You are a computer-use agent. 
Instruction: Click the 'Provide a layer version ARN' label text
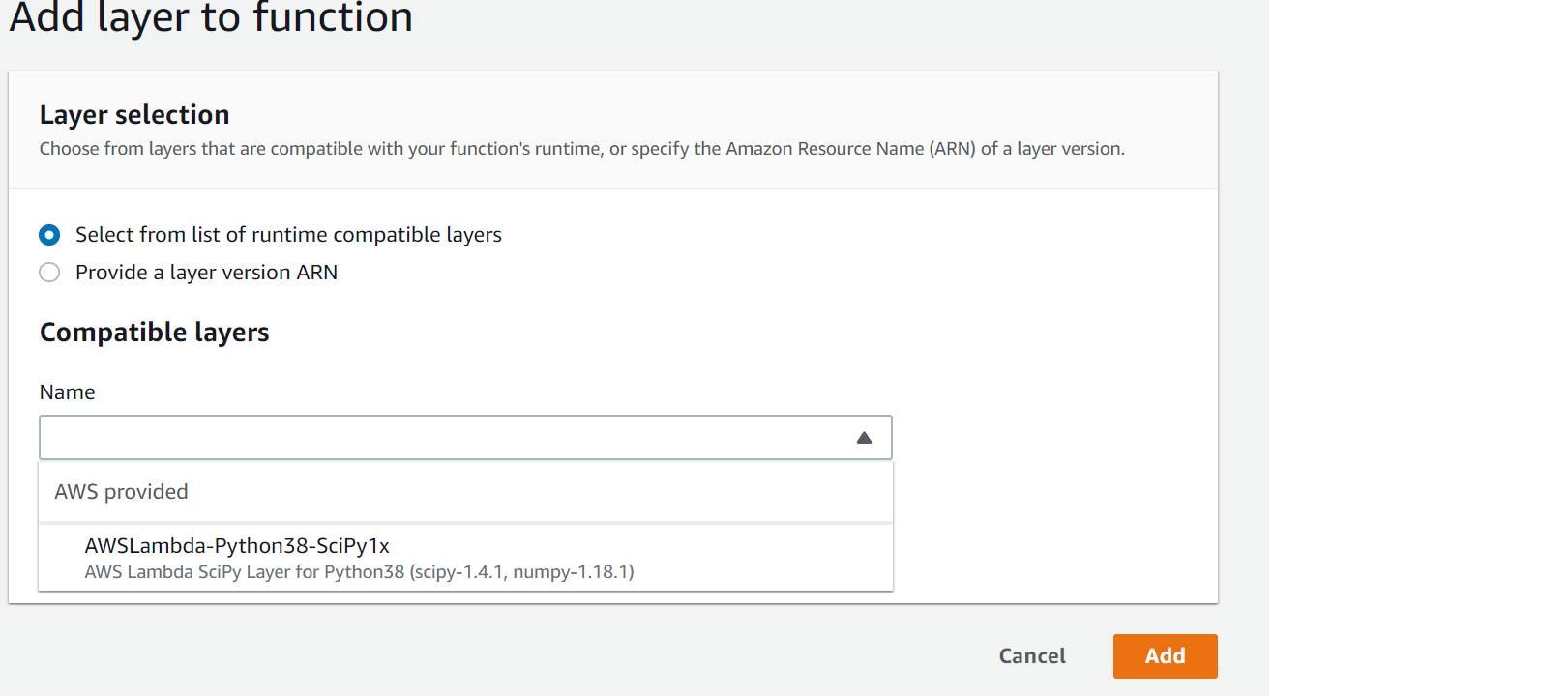point(206,273)
